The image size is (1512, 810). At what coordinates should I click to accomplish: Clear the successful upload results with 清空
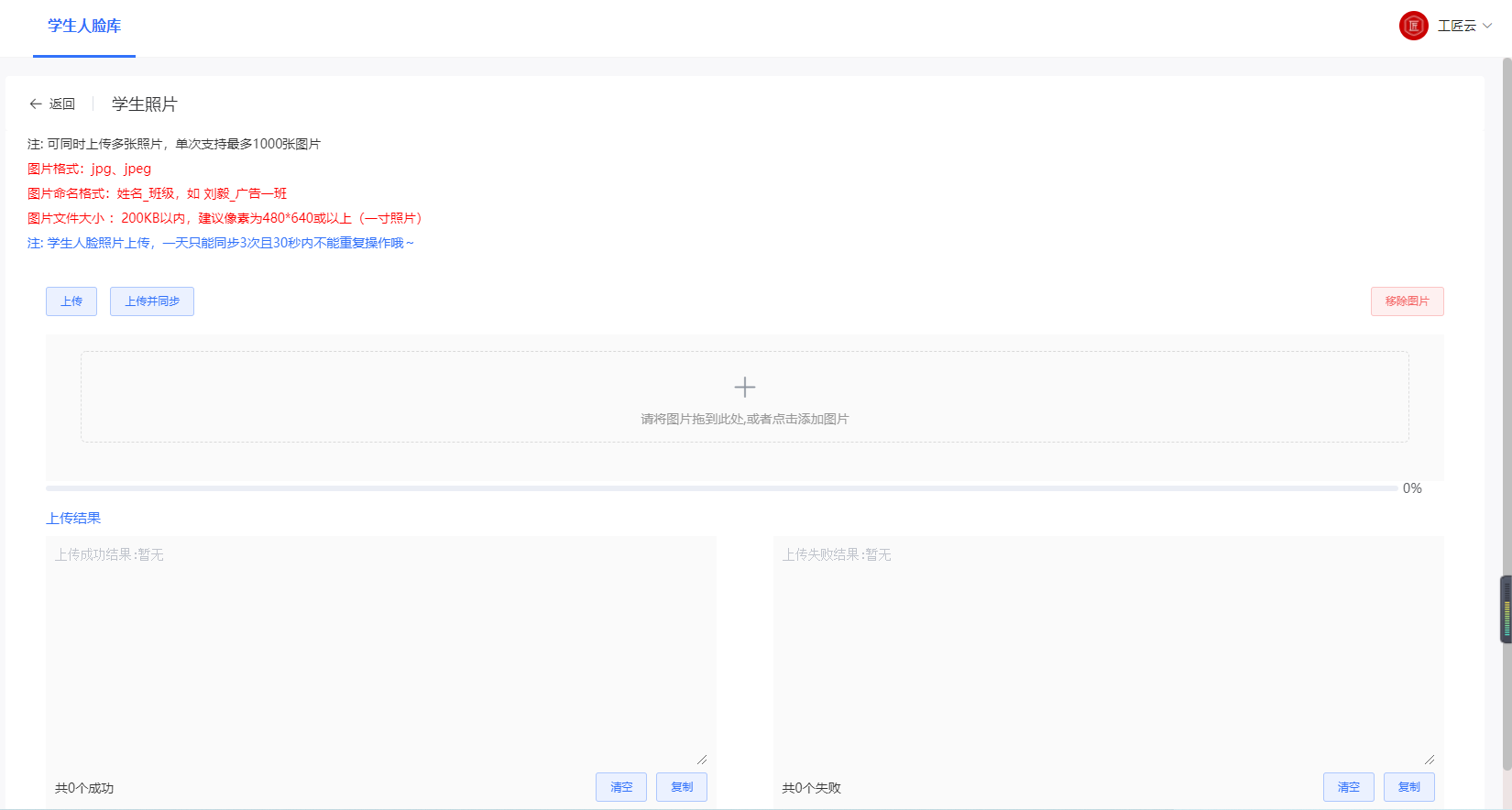point(621,787)
